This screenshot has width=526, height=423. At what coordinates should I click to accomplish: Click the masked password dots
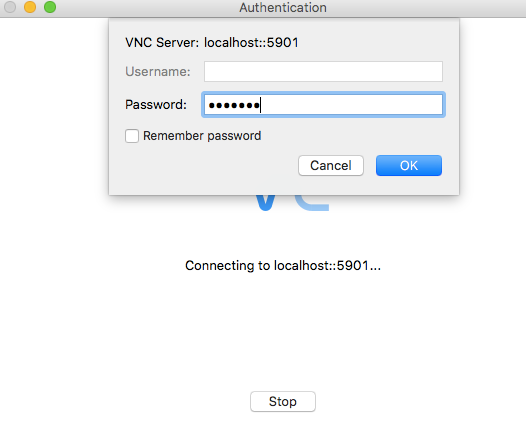[x=234, y=105]
